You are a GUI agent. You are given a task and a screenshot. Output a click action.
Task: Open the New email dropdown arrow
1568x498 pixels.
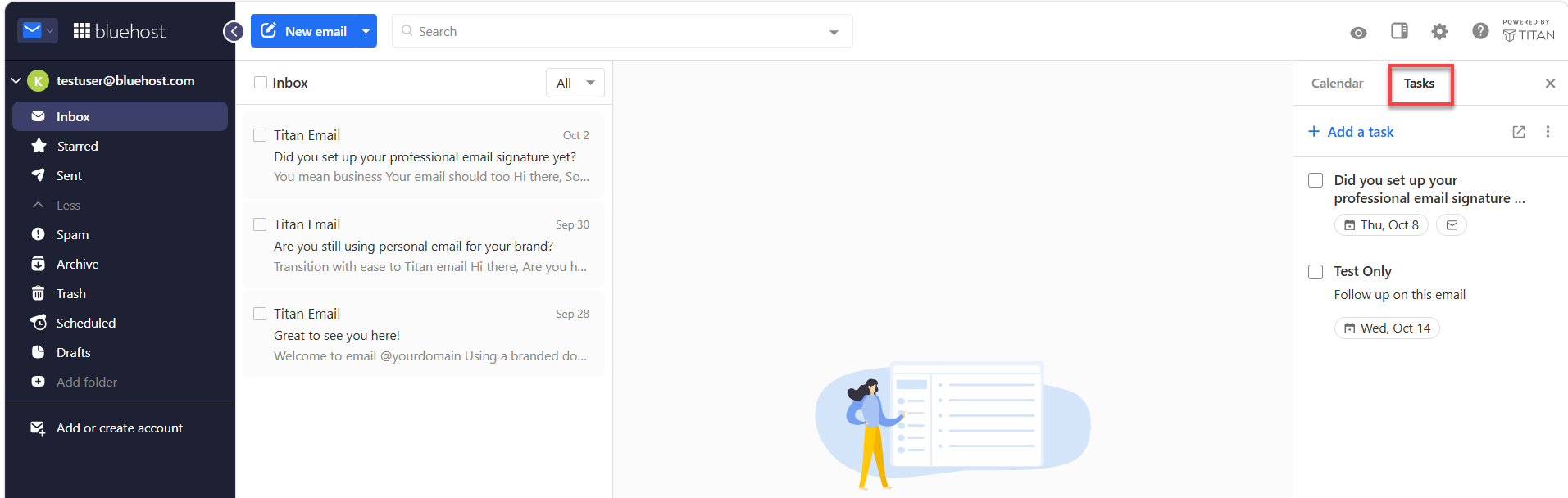point(366,31)
